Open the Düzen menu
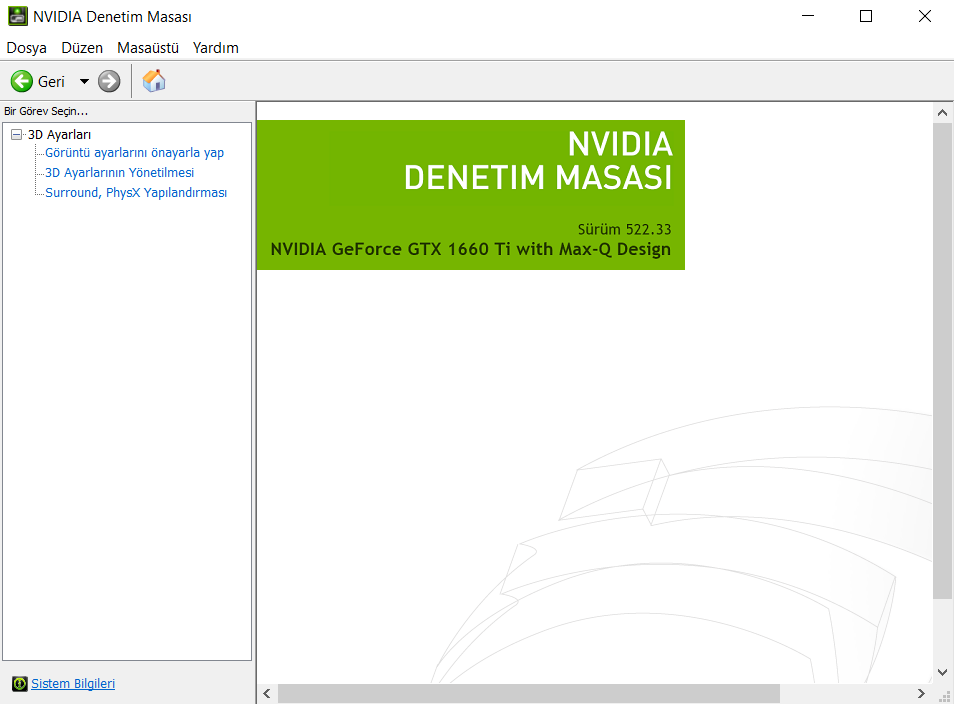 pos(82,47)
